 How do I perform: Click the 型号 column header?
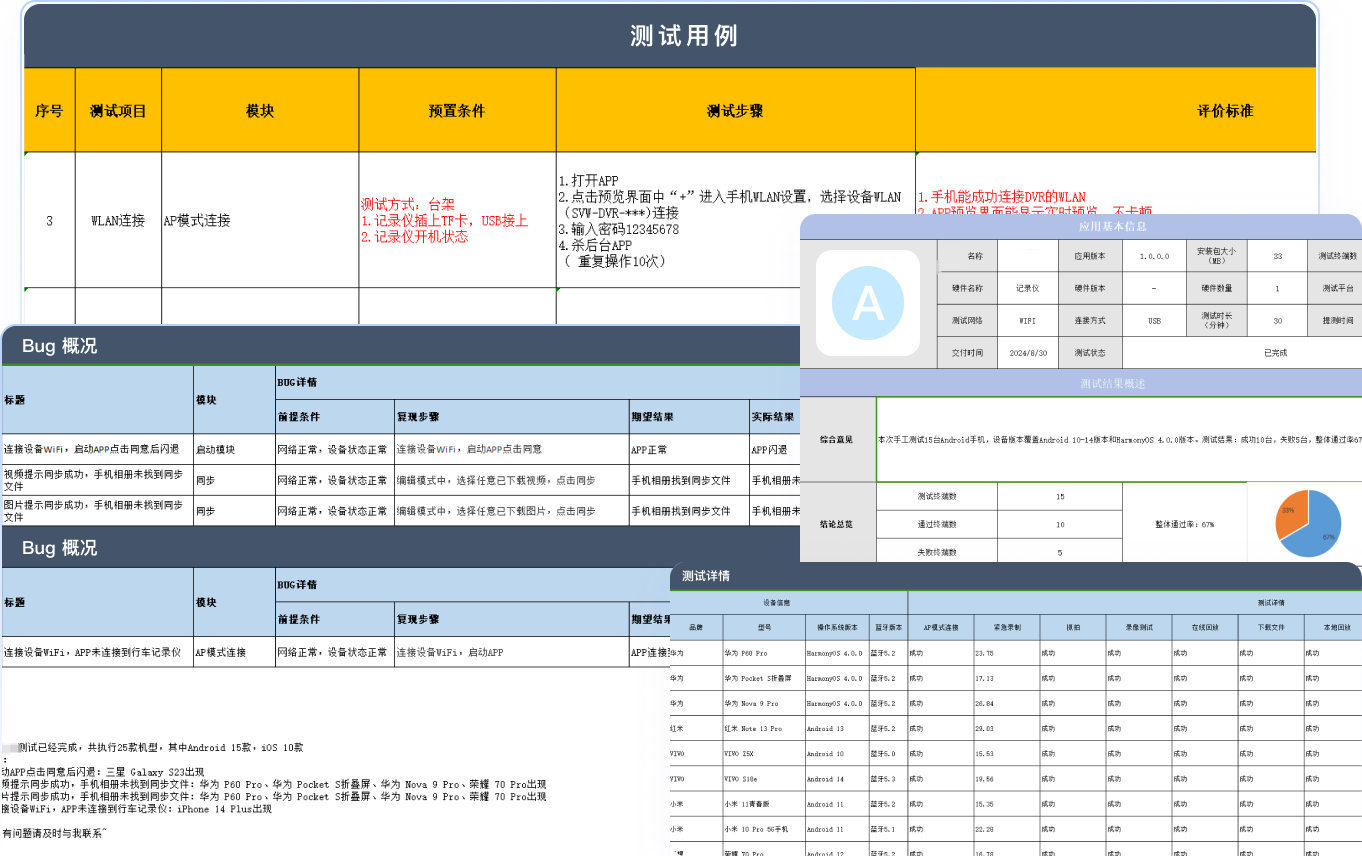(764, 628)
